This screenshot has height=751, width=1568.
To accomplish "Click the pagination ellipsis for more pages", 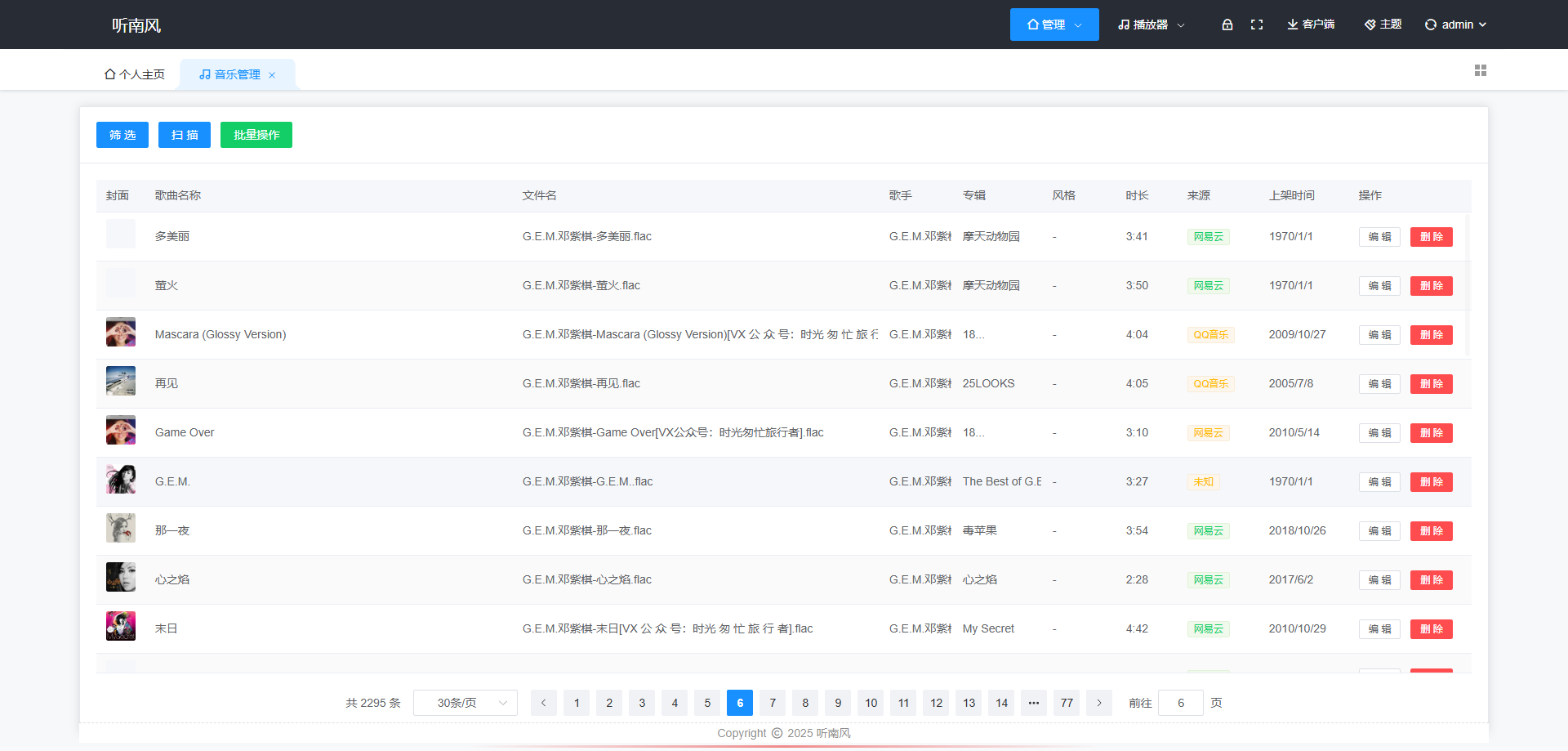I will (1034, 703).
